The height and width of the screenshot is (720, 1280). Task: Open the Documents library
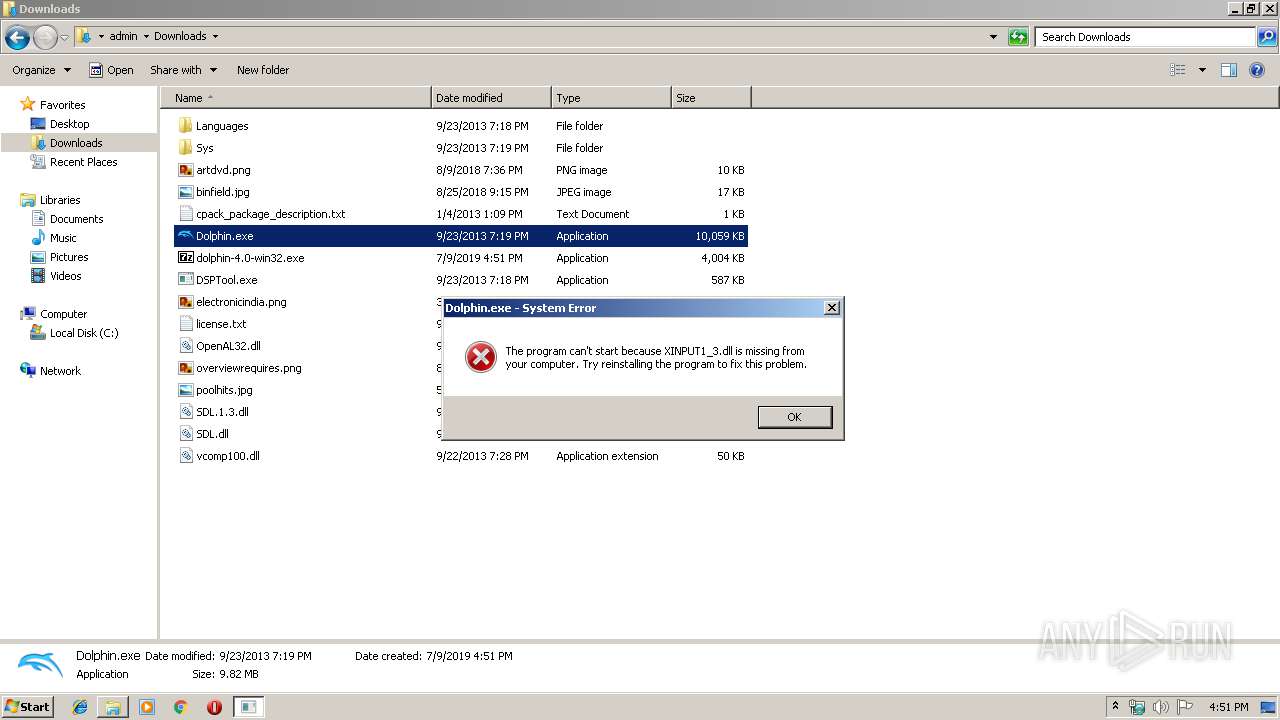[76, 219]
